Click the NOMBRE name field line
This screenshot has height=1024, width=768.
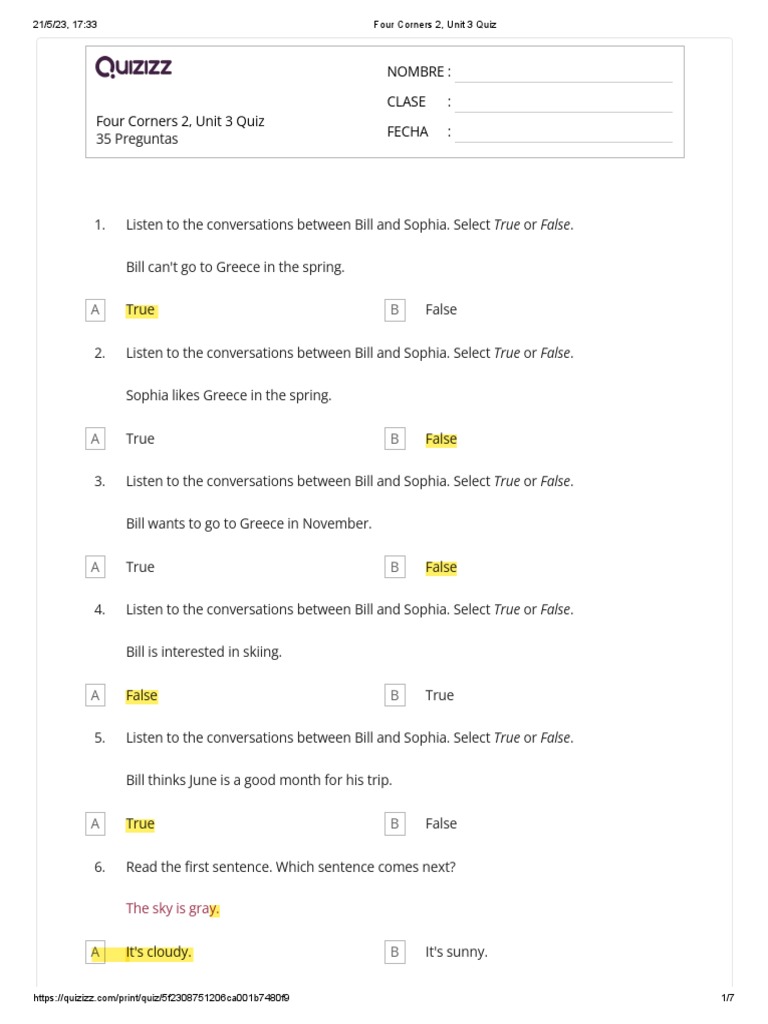click(563, 74)
